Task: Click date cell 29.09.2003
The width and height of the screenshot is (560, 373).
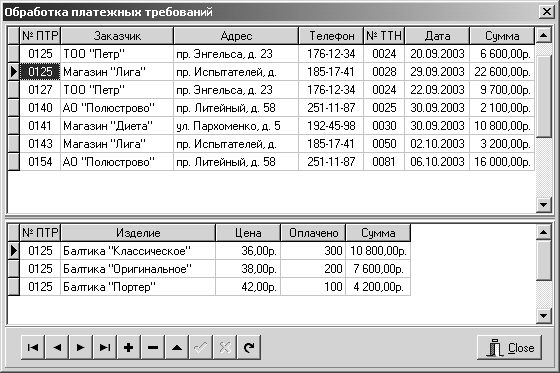Action: click(x=437, y=72)
